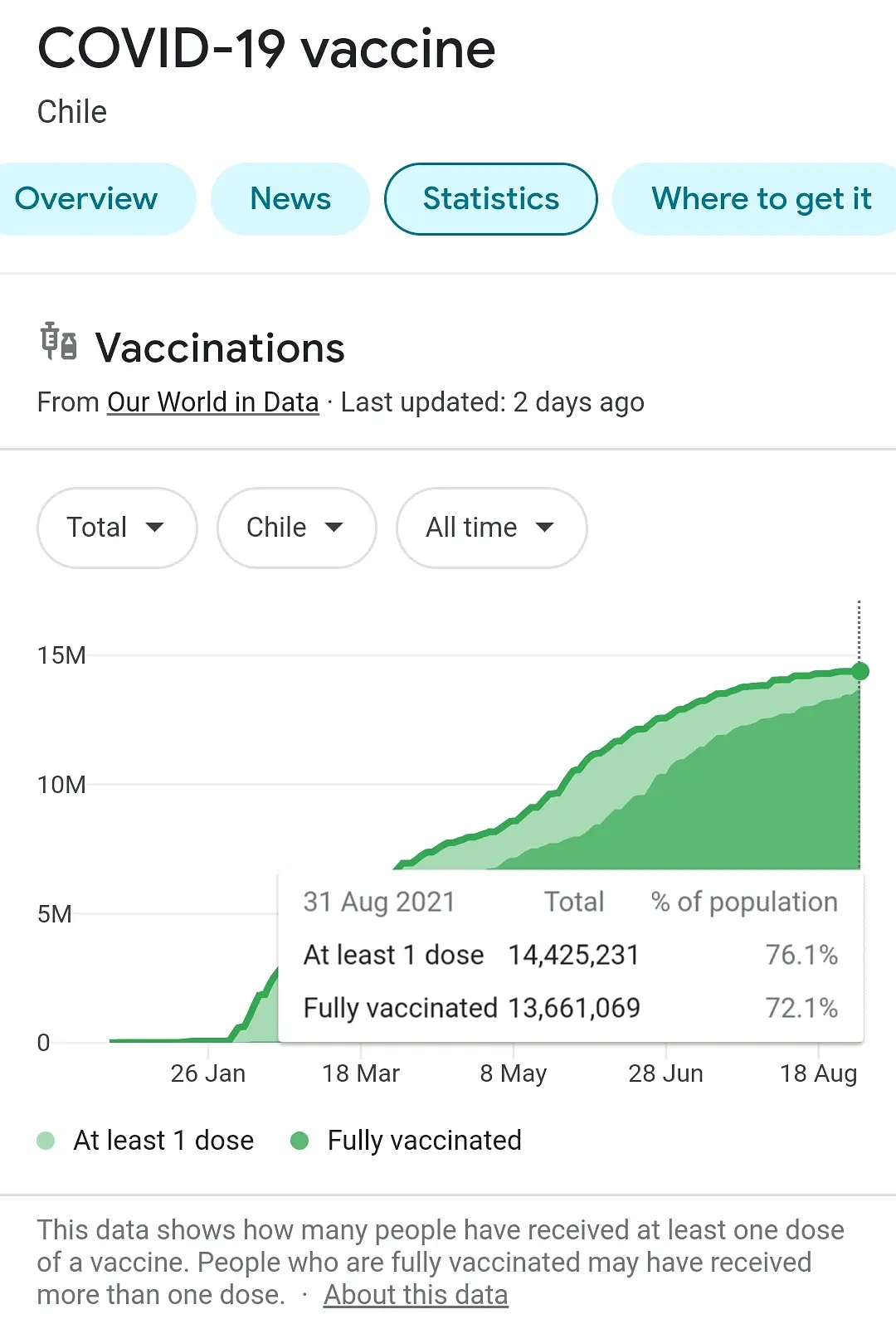
Task: Click the Fully vaccinated row in tooltip
Action: 570,1008
